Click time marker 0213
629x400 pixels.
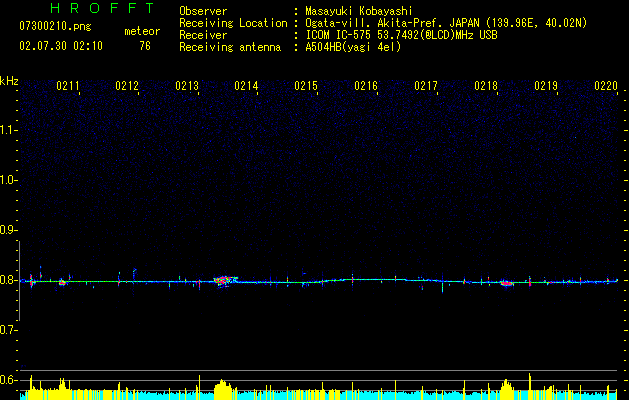[187, 86]
